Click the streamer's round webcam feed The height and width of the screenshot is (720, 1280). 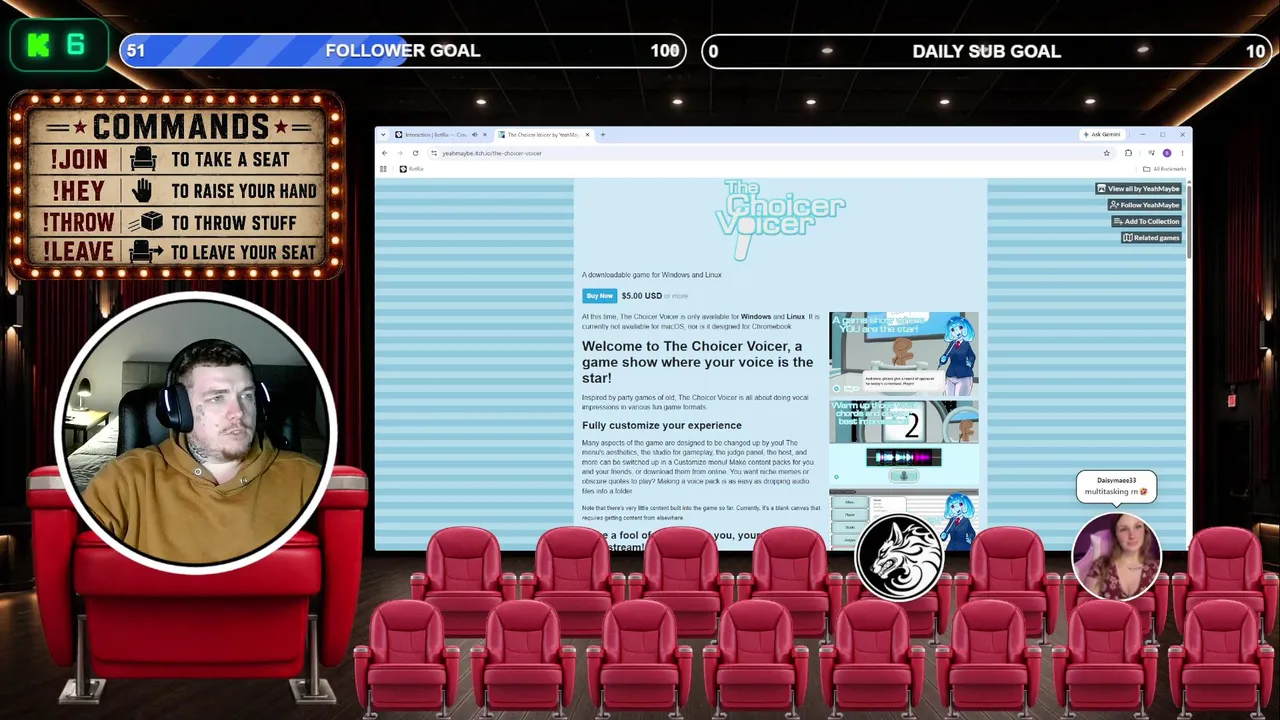(196, 433)
